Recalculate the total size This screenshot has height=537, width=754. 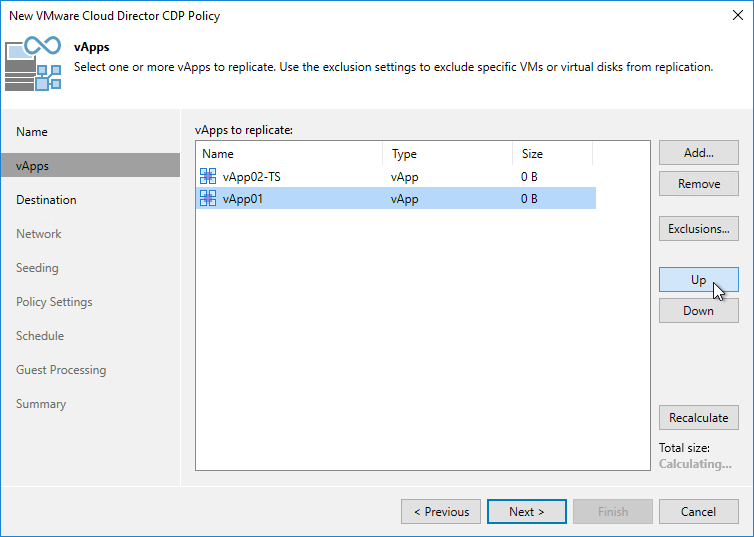click(x=699, y=418)
